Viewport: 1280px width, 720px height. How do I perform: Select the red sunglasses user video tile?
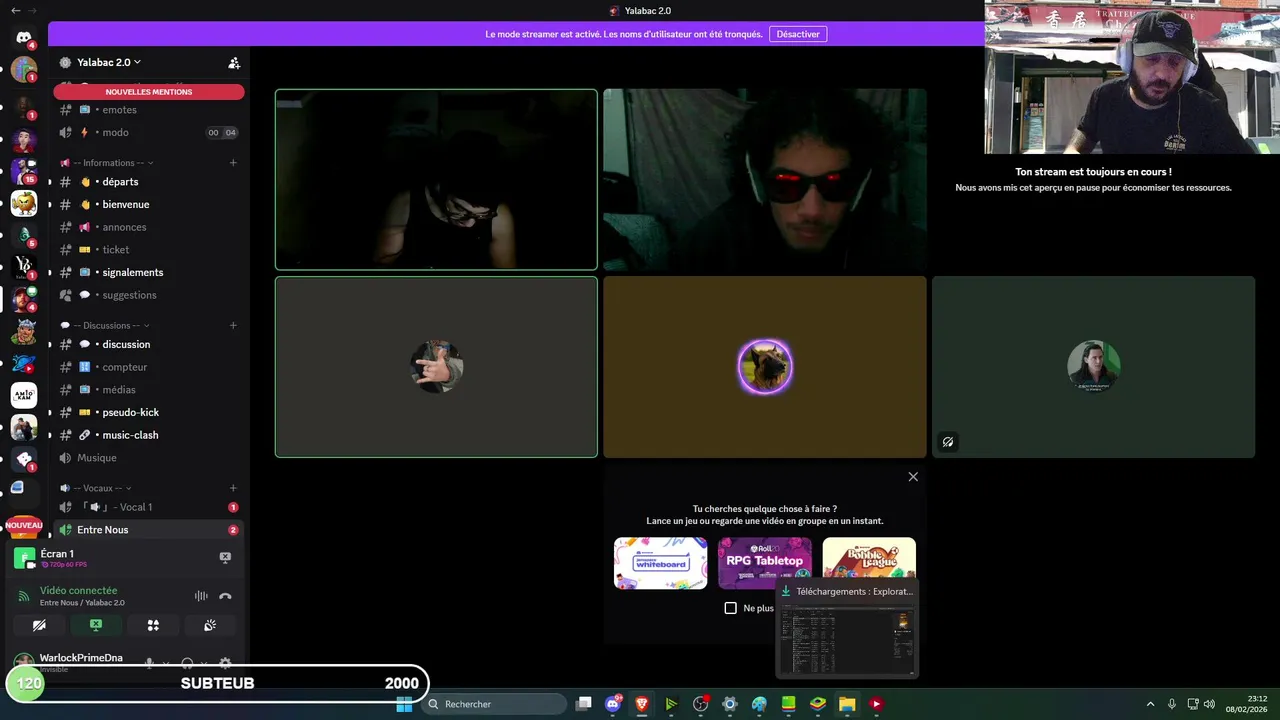(x=765, y=180)
